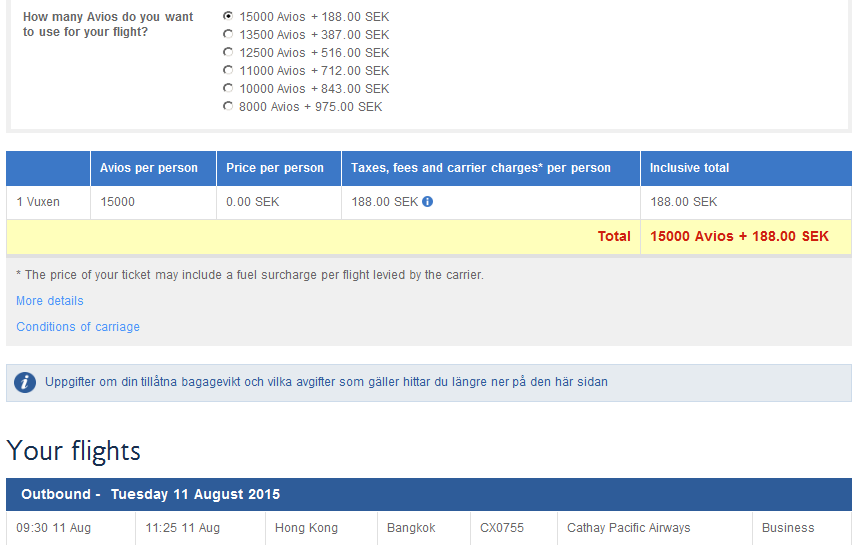Image resolution: width=856 pixels, height=545 pixels.
Task: Click the 1 Vuxen passenger cell
Action: (39, 202)
